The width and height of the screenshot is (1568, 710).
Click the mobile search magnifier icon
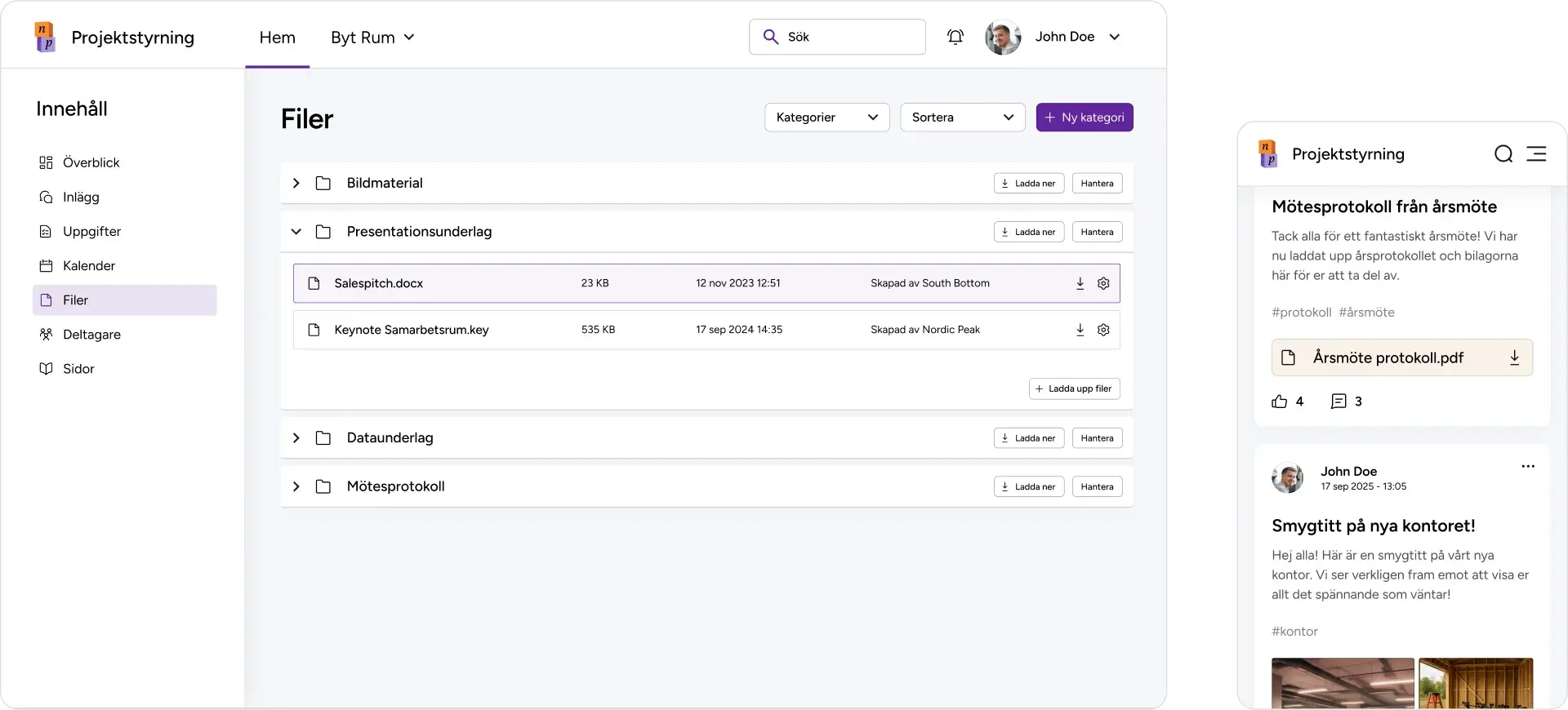(1503, 154)
